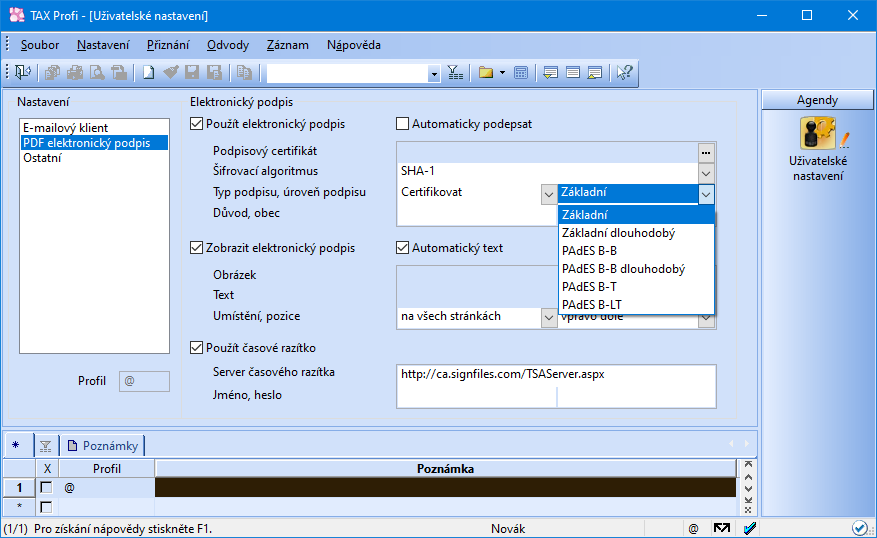This screenshot has width=877, height=538.
Task: Click the grayed copy-records toolbar icon
Action: [x=53, y=73]
